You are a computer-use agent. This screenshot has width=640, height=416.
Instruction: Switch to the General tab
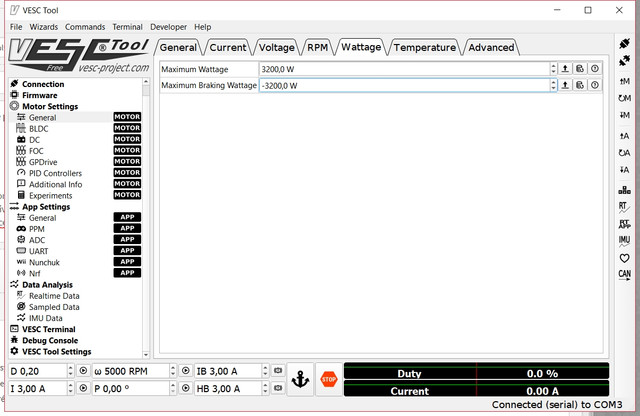tap(178, 47)
